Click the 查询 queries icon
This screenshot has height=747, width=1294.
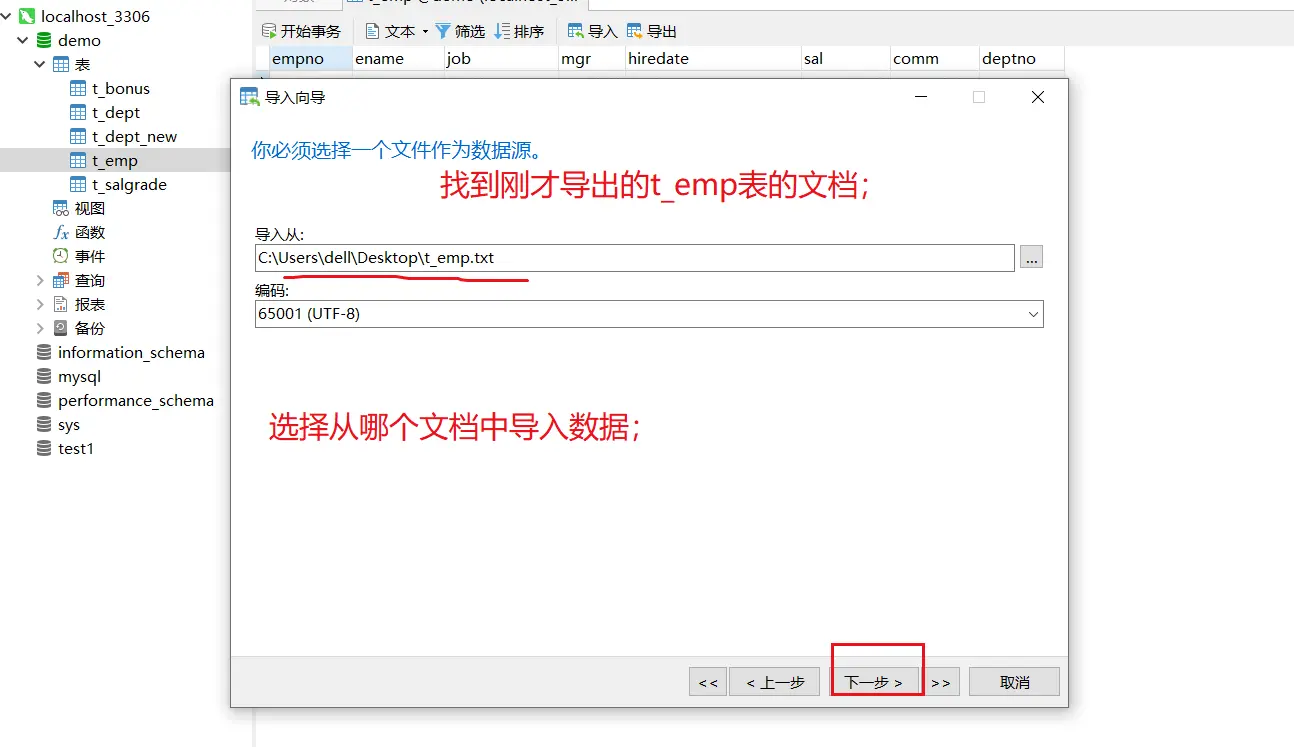tap(61, 281)
